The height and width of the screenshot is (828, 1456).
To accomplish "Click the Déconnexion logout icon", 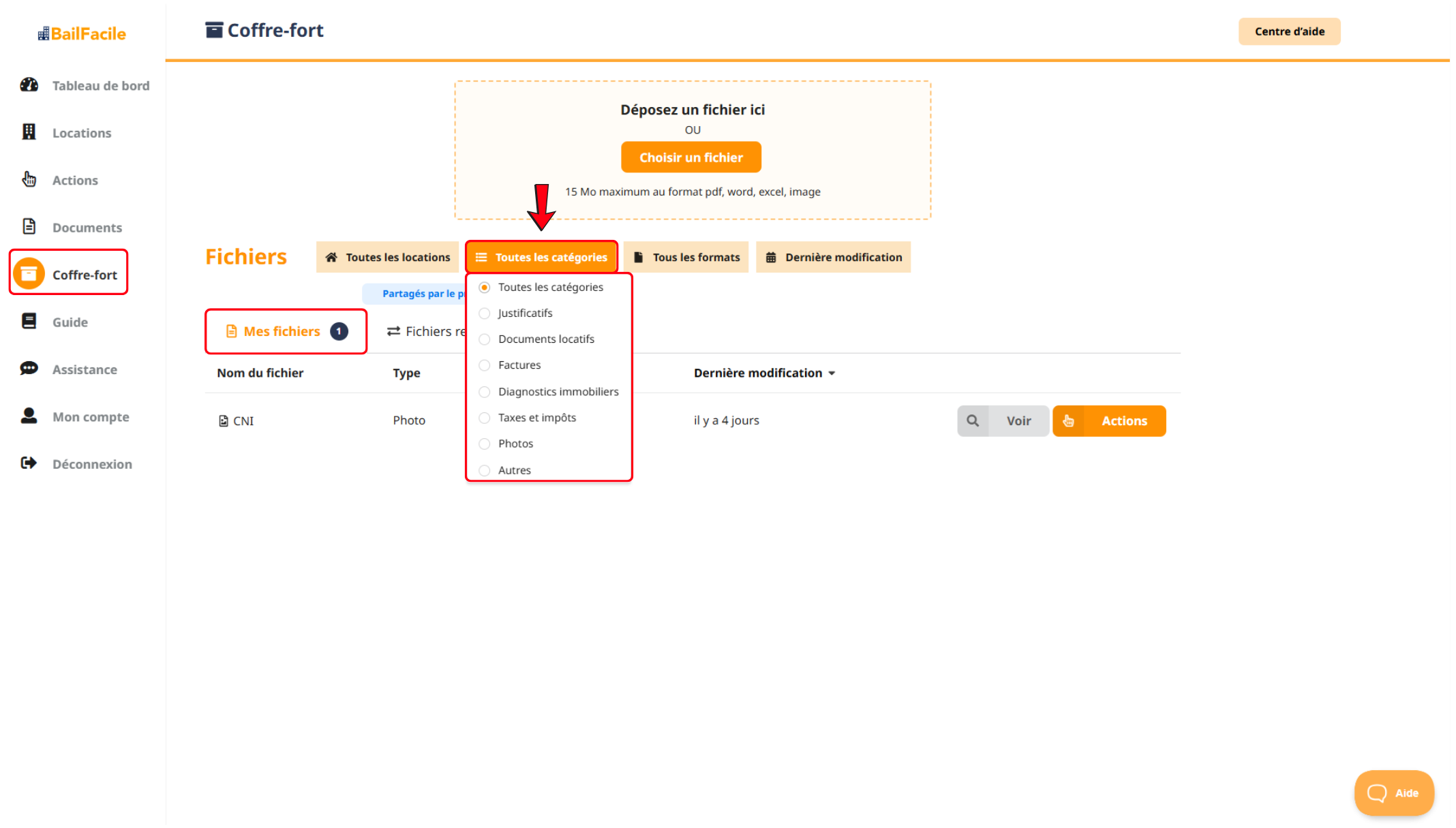I will 29,463.
